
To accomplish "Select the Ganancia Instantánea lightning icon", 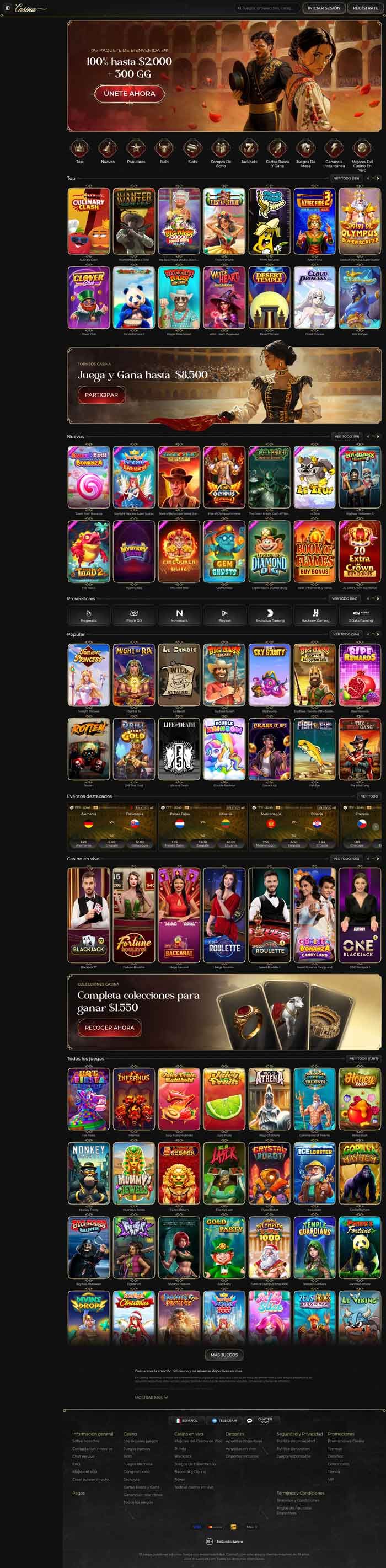I will [x=334, y=148].
